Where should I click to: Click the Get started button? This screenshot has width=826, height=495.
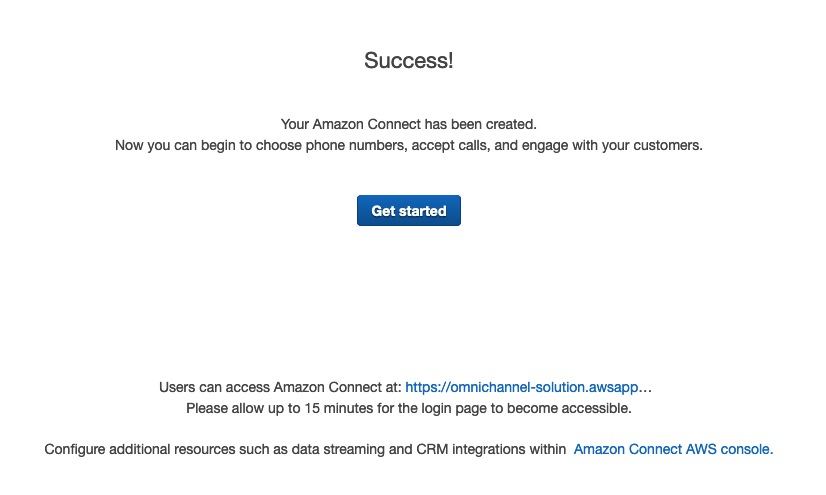pos(409,211)
